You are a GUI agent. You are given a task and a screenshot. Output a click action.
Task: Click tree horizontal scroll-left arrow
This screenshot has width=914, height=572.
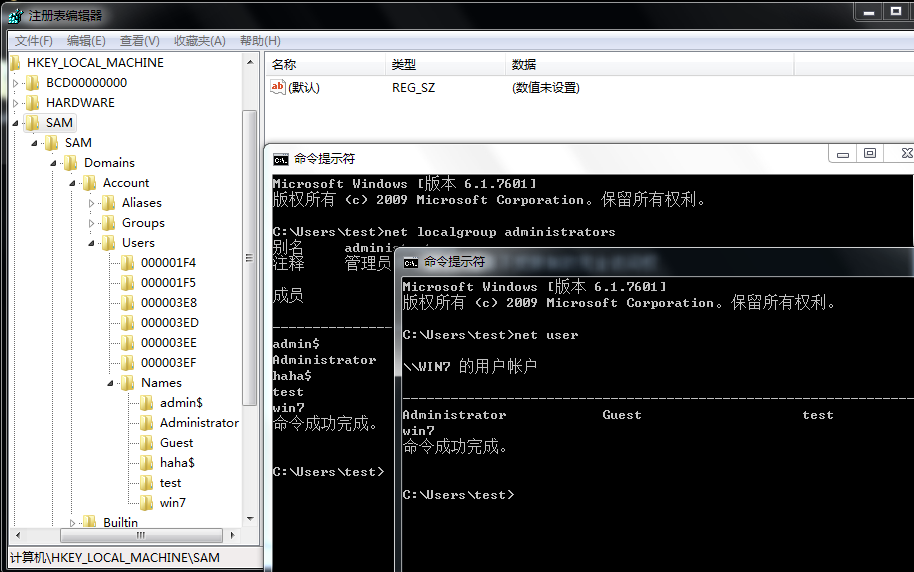click(x=18, y=535)
